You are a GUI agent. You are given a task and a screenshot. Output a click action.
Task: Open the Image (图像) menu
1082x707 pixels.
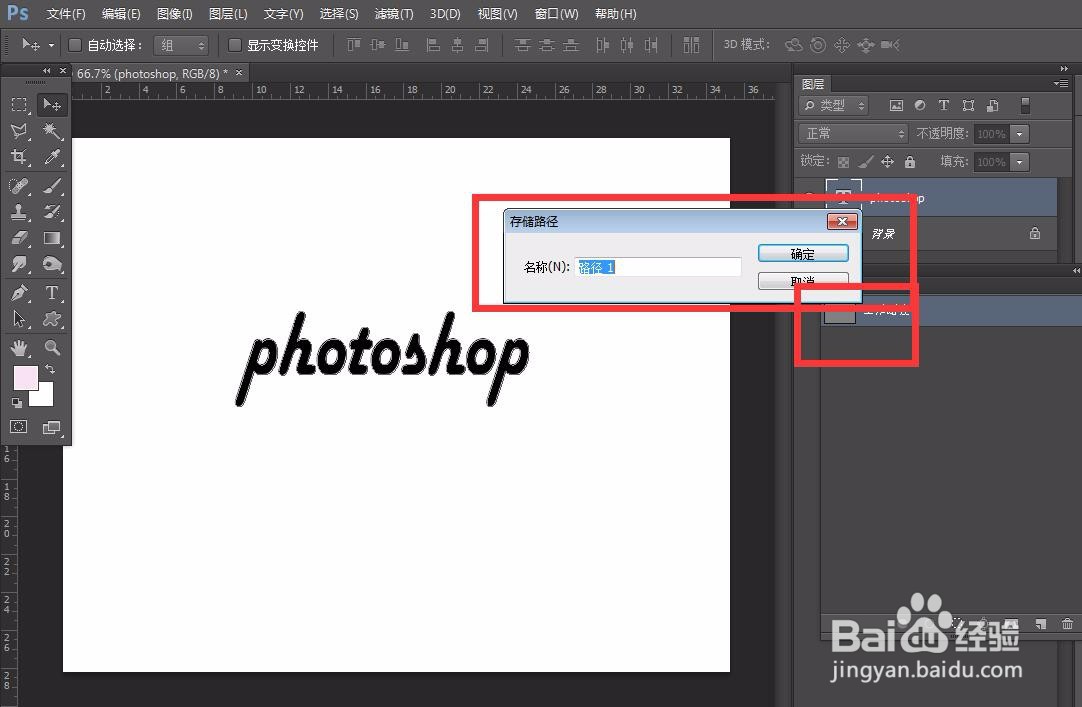coord(175,14)
